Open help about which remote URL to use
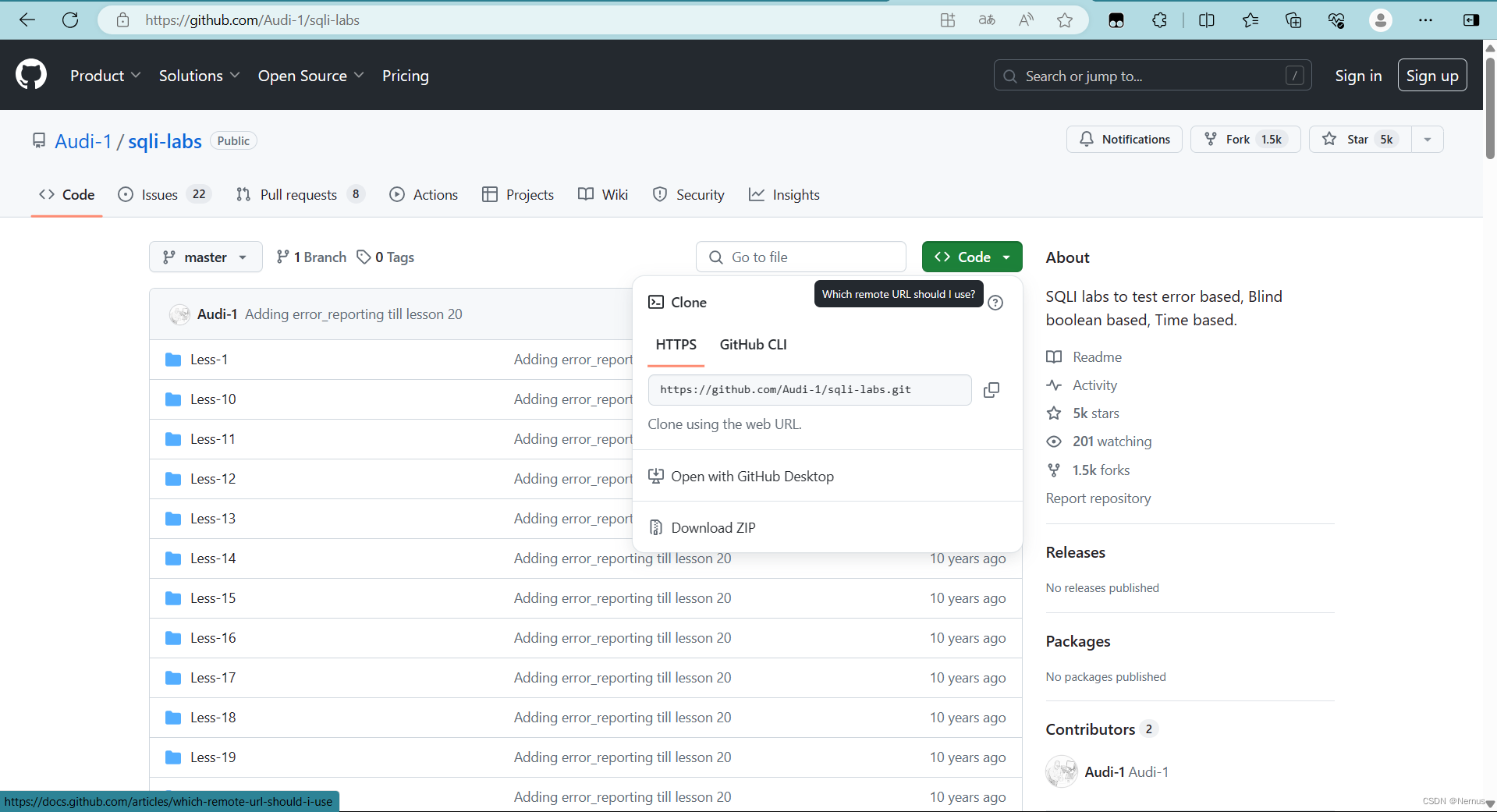 click(995, 303)
